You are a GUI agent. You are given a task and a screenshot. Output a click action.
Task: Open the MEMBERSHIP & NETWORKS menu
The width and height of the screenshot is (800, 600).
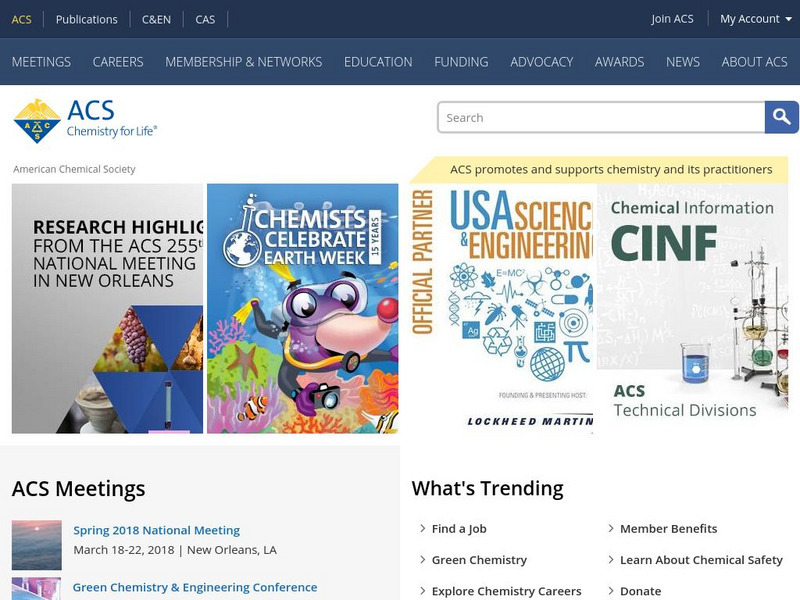click(243, 62)
